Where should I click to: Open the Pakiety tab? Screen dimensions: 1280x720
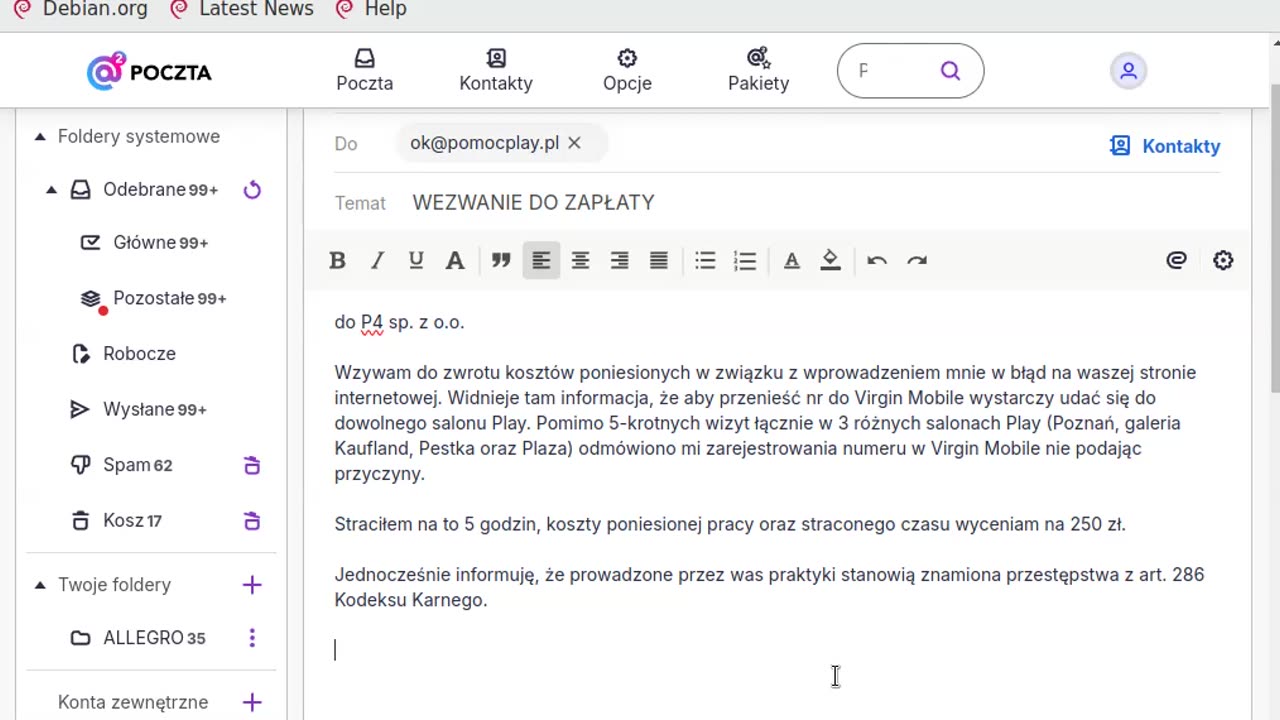[x=758, y=71]
